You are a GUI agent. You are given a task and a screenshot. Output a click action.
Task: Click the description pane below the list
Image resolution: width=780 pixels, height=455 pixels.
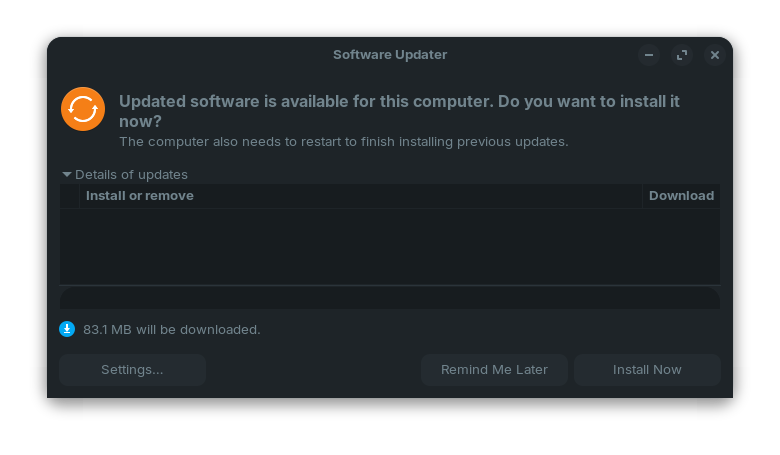pyautogui.click(x=390, y=299)
